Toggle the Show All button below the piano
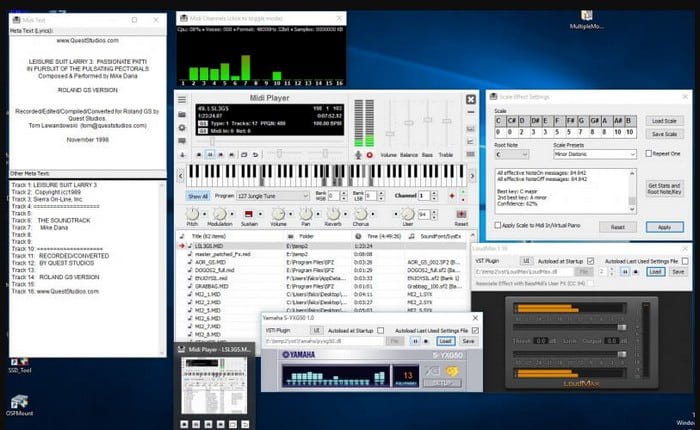Viewport: 700px width, 430px height. 197,196
